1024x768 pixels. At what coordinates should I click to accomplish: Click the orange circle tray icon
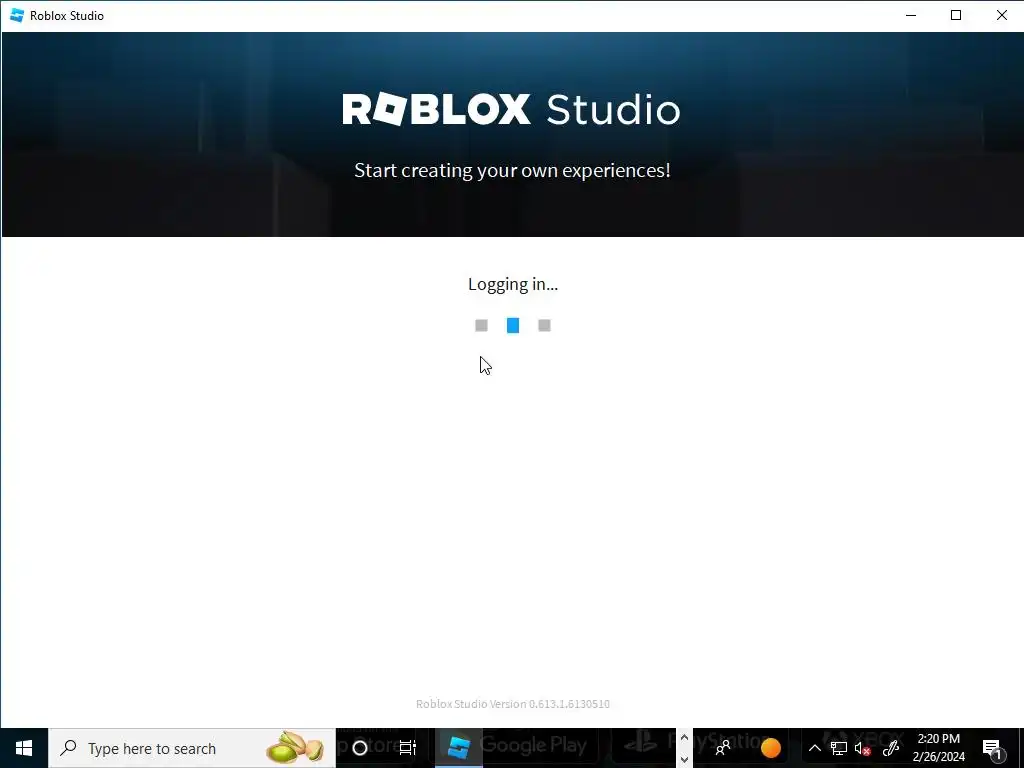pos(771,748)
